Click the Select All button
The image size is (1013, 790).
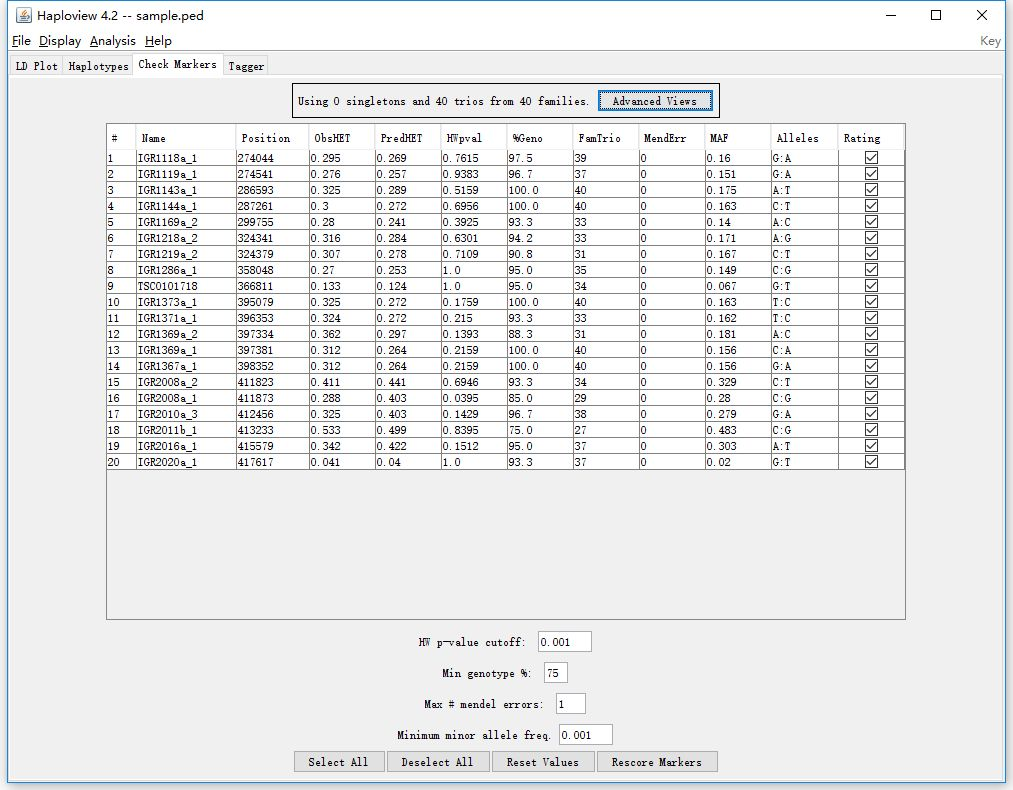[x=338, y=762]
